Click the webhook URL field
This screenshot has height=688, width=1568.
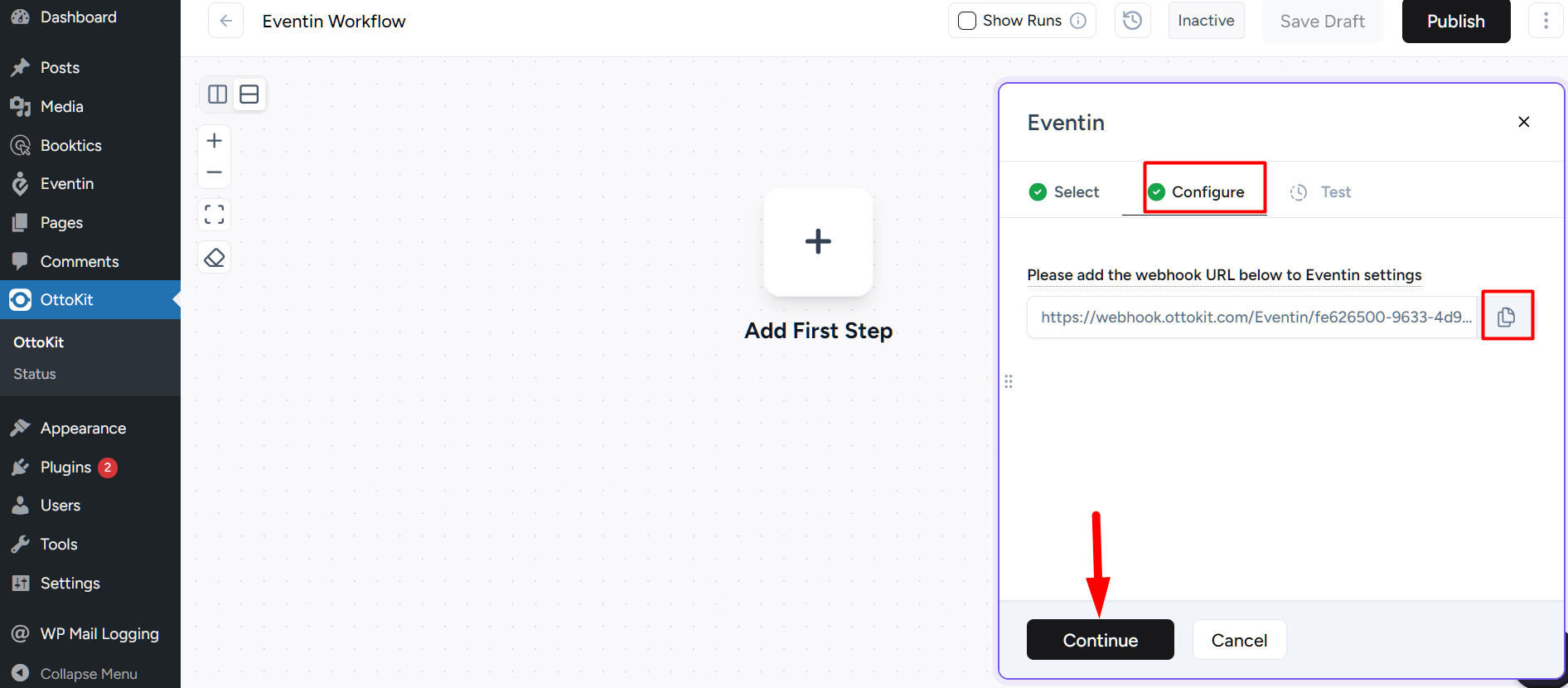pos(1252,317)
